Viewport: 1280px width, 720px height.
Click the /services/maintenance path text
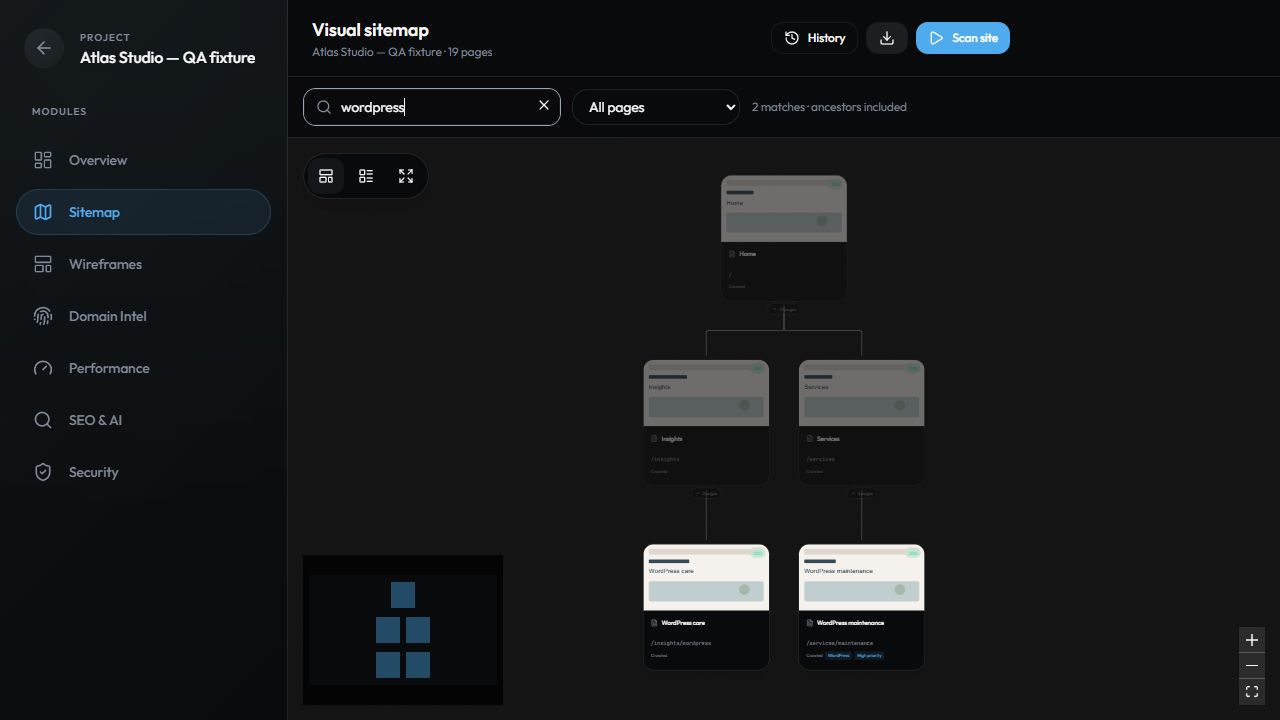point(840,643)
